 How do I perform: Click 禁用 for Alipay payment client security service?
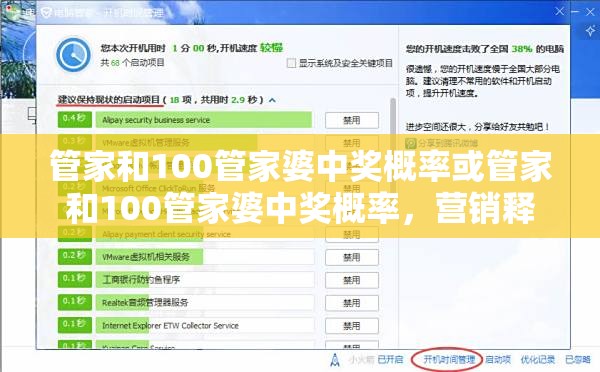tap(352, 234)
